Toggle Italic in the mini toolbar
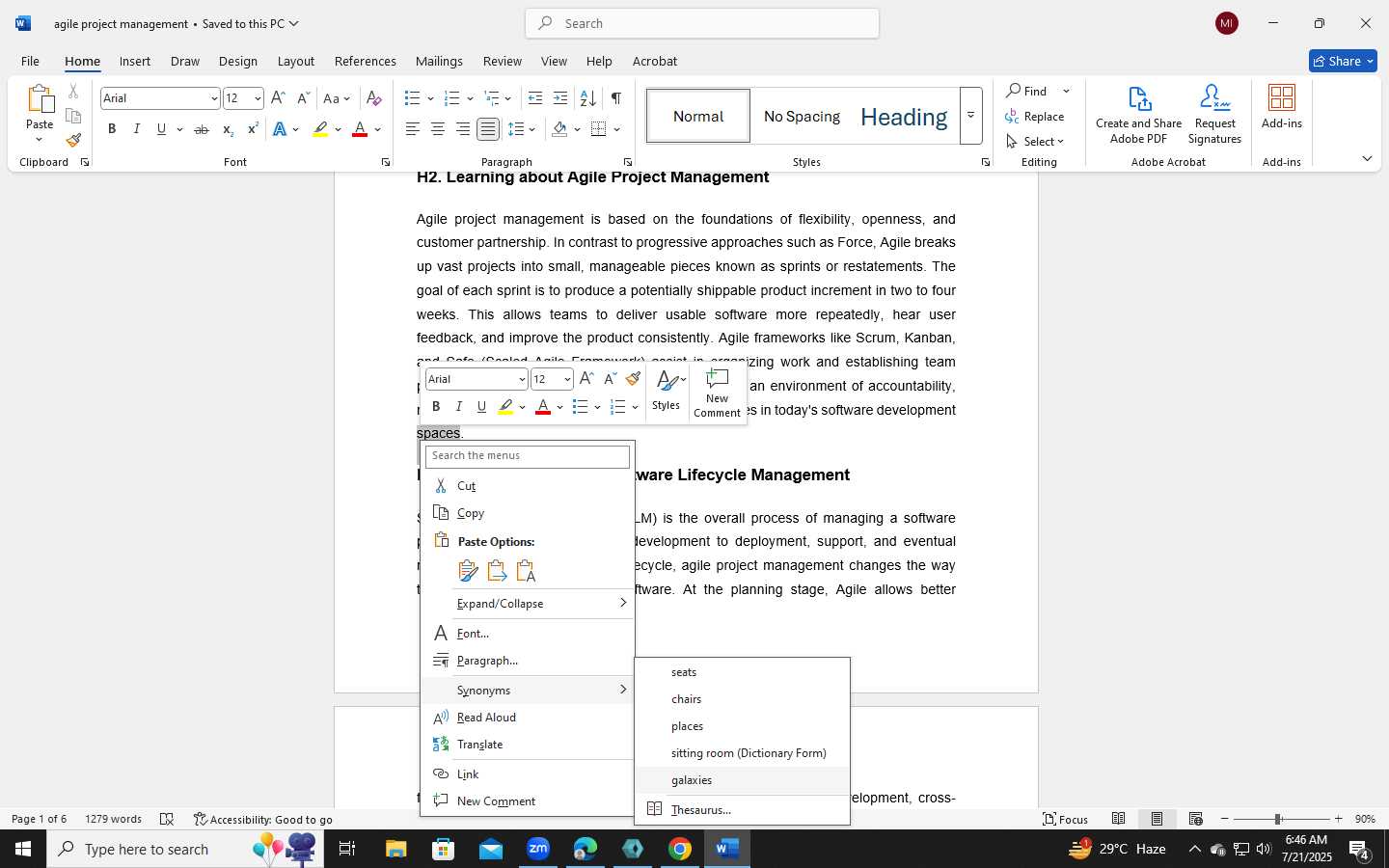Image resolution: width=1389 pixels, height=868 pixels. (x=459, y=407)
